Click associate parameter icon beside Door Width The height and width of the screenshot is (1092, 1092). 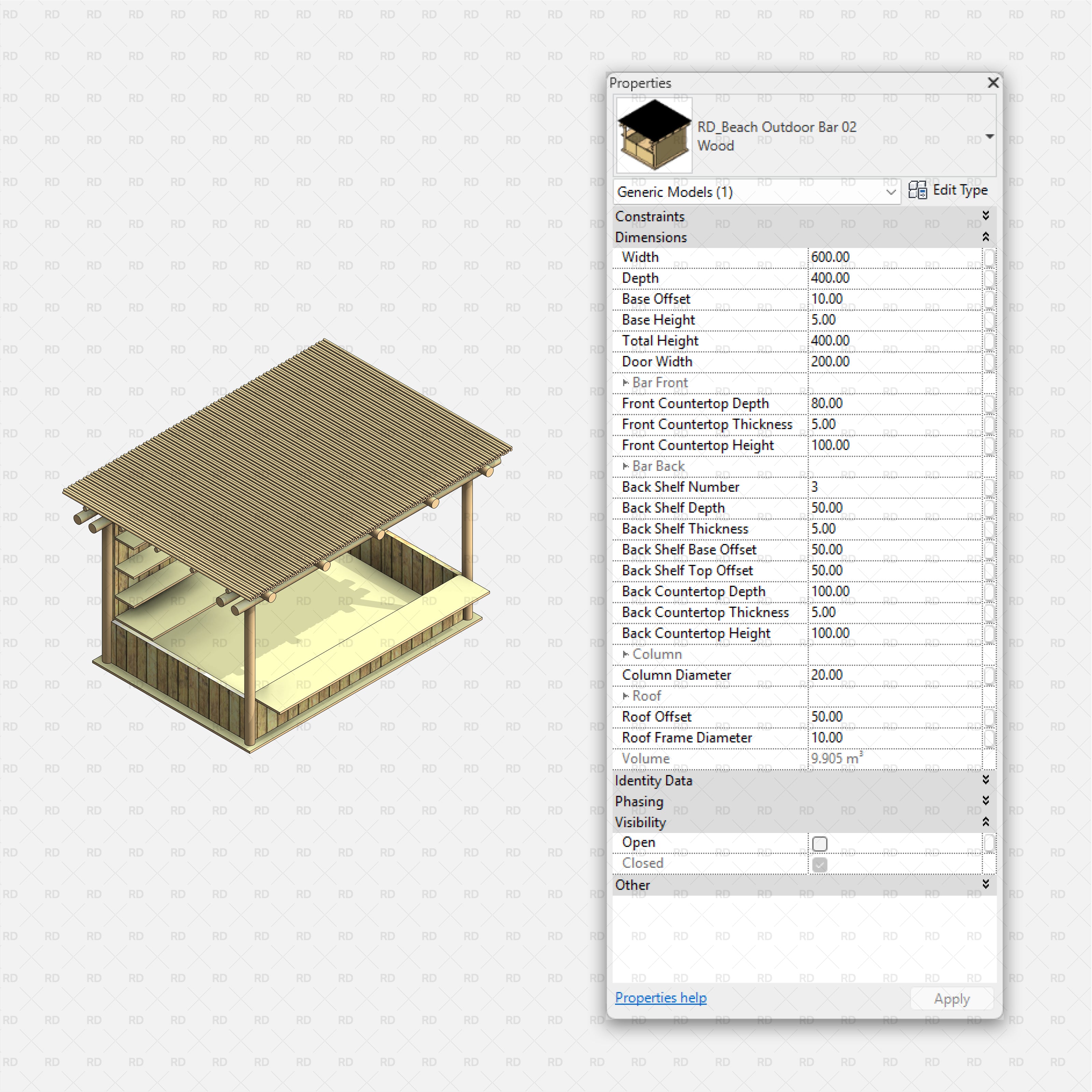989,362
